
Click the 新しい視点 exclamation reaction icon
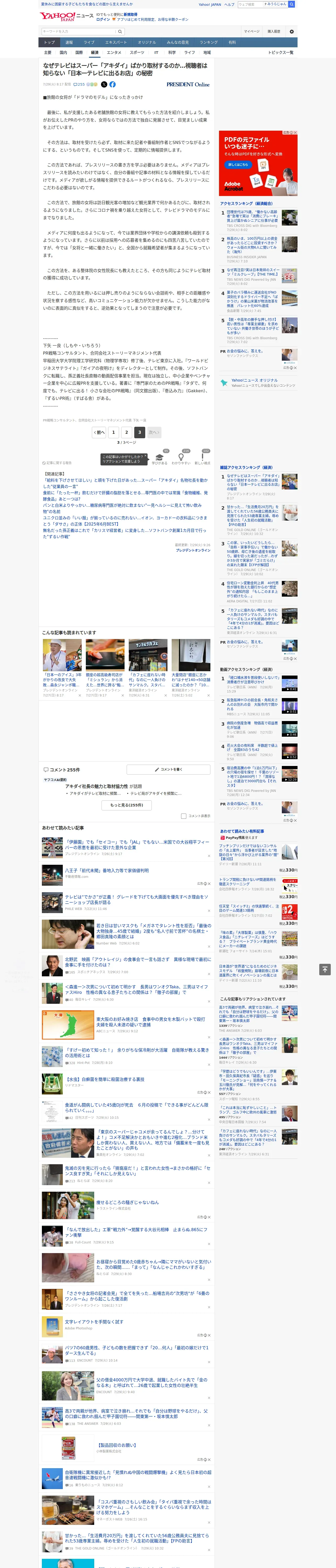203,457
